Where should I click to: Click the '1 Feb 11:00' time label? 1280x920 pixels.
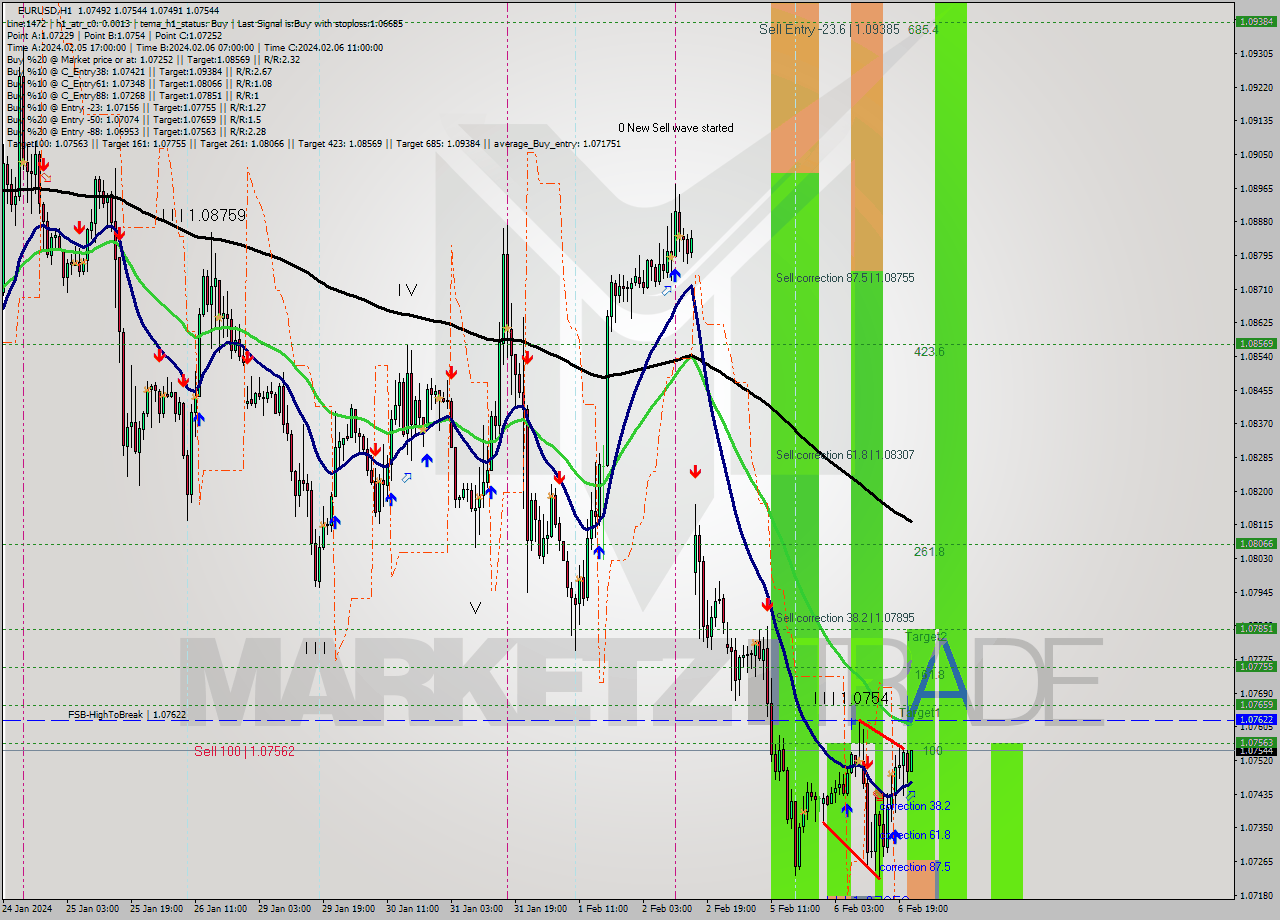(x=603, y=909)
